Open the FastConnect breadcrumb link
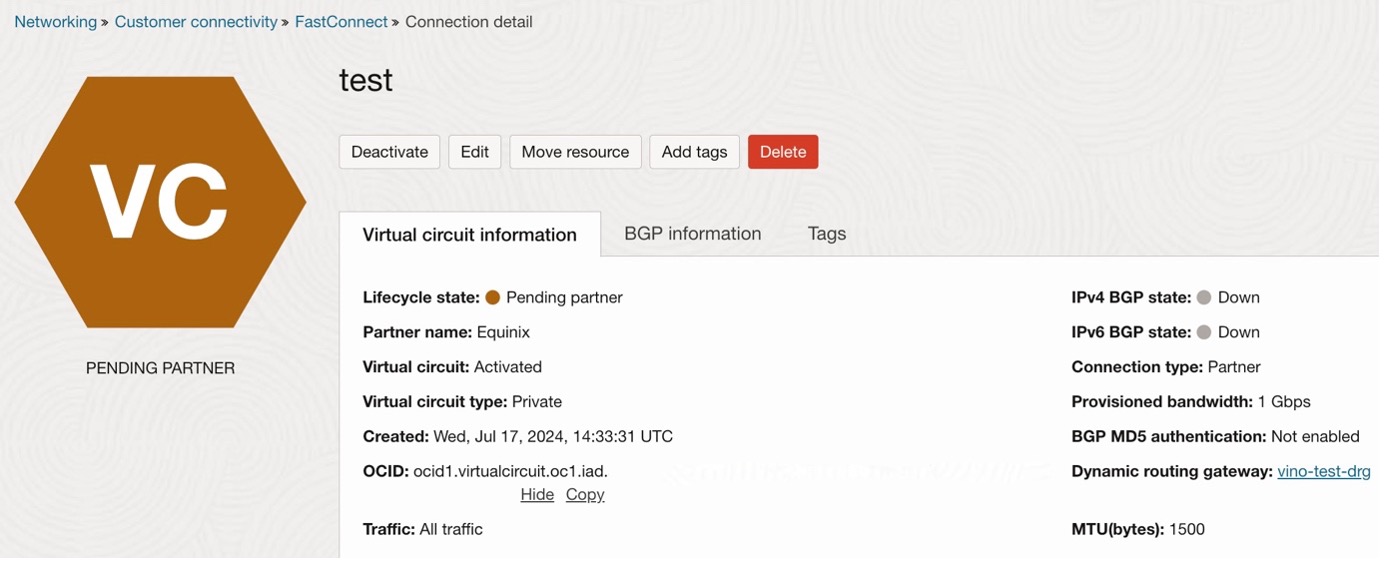The width and height of the screenshot is (1384, 562). [341, 22]
